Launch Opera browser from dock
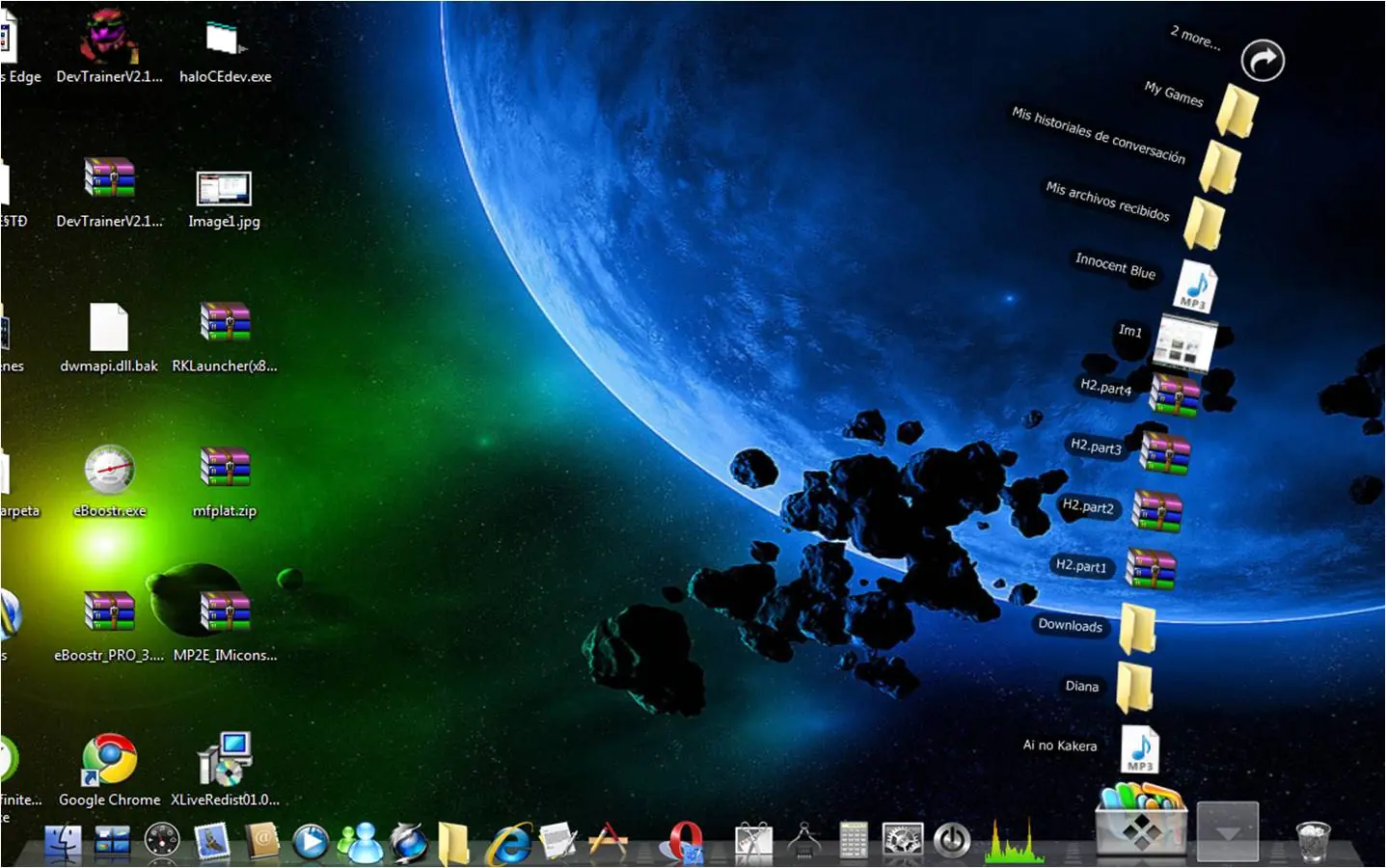This screenshot has height=868, width=1386. 683,842
